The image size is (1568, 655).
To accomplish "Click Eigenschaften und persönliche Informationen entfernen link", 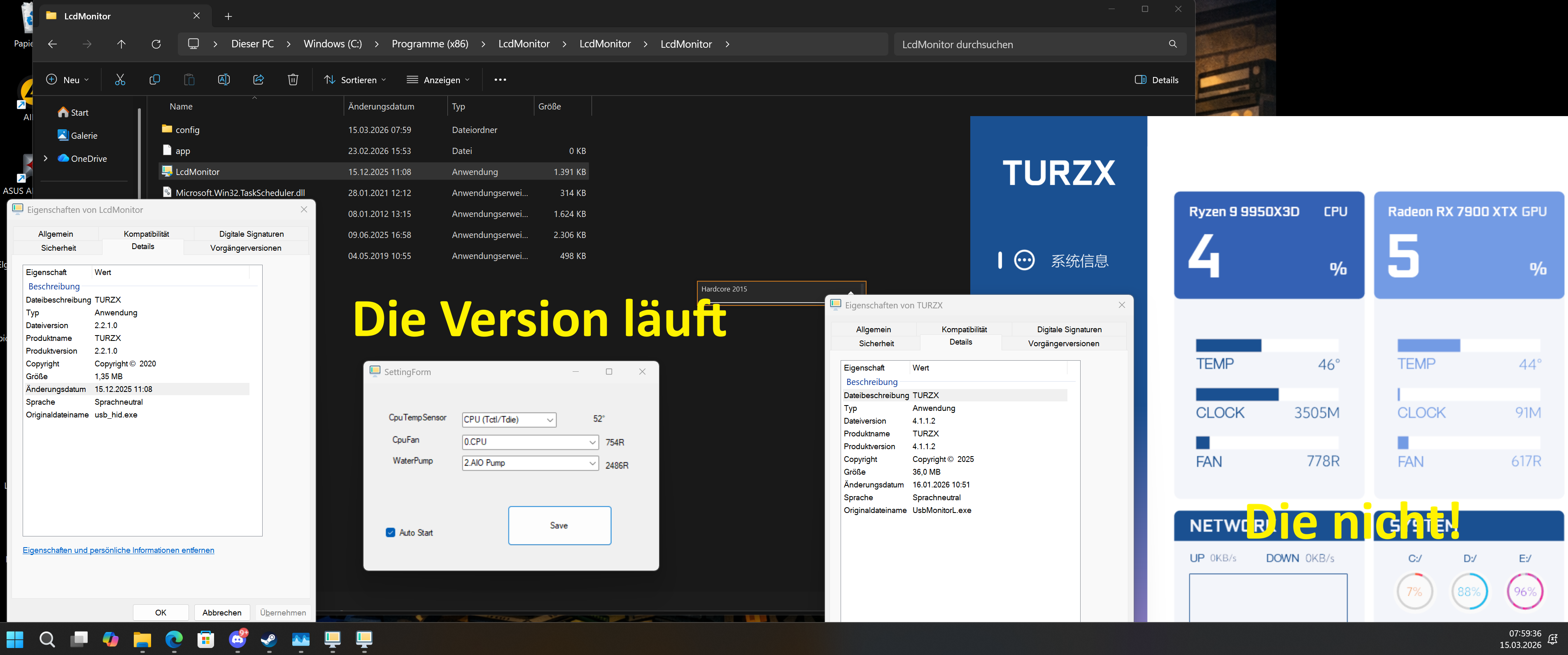I will (x=118, y=550).
